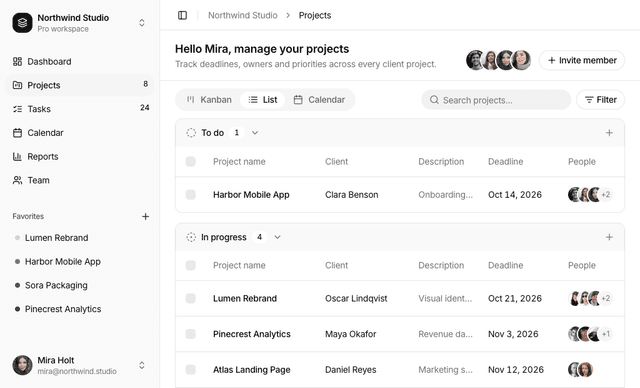The width and height of the screenshot is (640, 388).
Task: Open the Filter button
Action: click(600, 100)
